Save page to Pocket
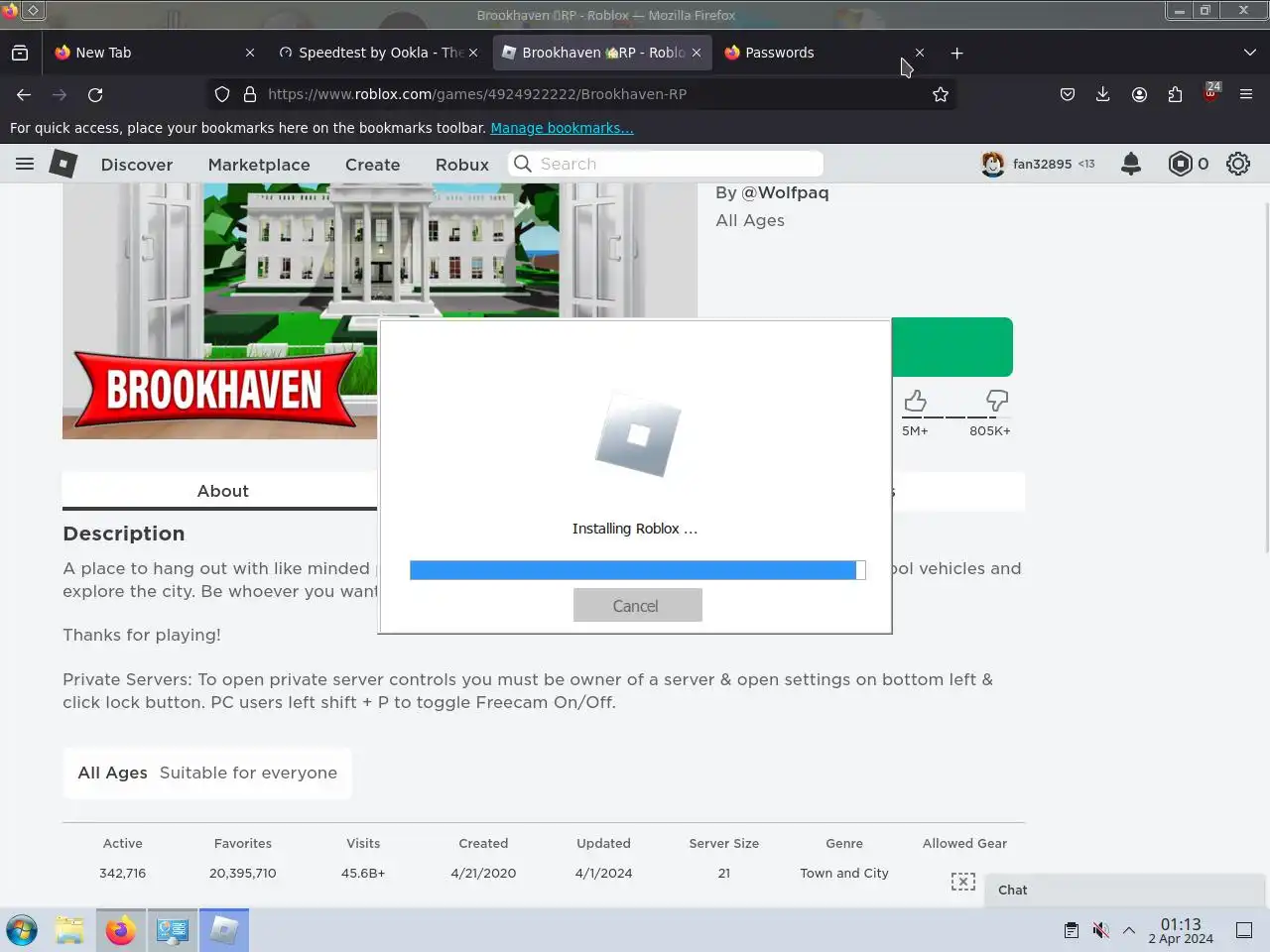 [1068, 94]
